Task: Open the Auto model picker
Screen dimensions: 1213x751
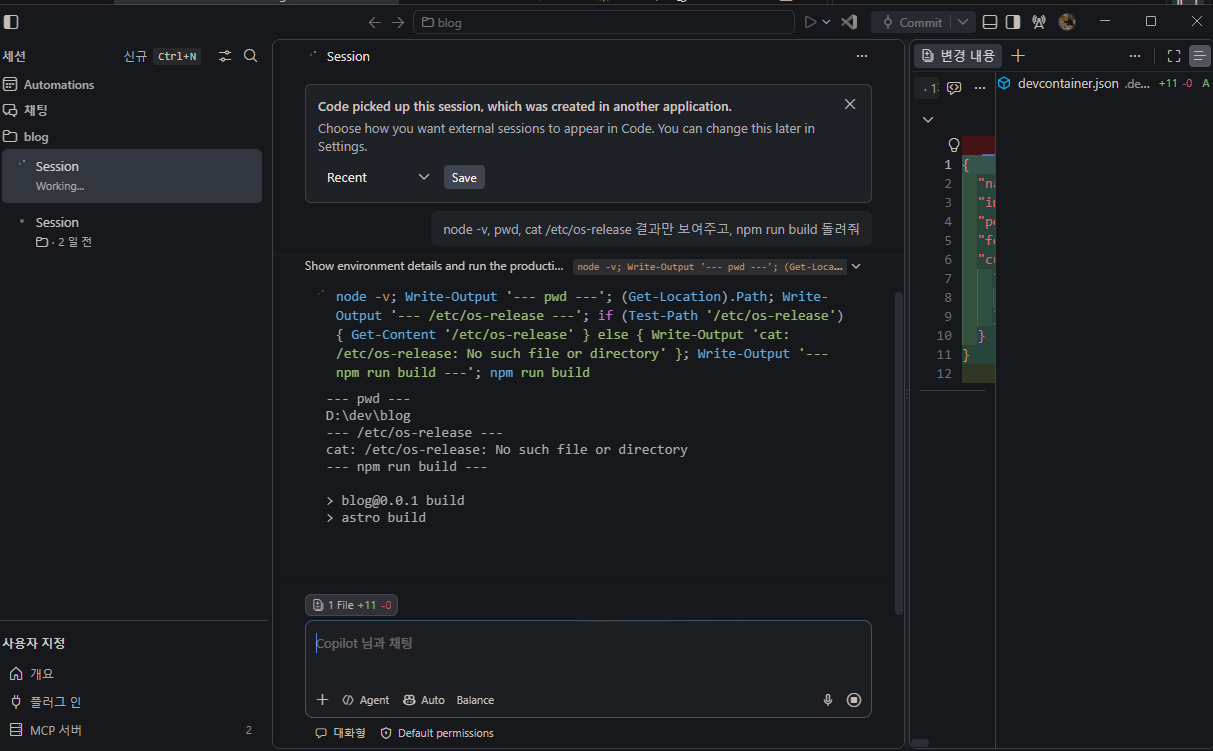Action: pos(424,700)
